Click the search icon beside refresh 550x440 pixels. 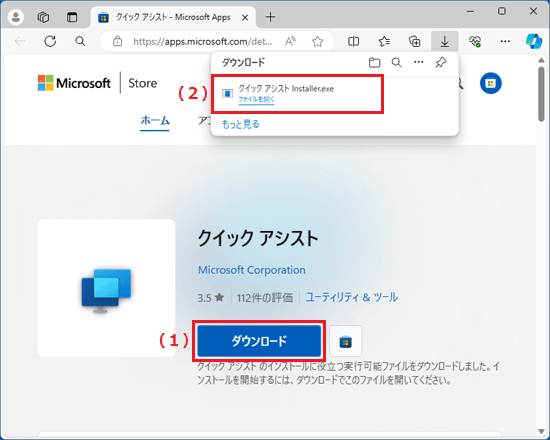pyautogui.click(x=80, y=41)
